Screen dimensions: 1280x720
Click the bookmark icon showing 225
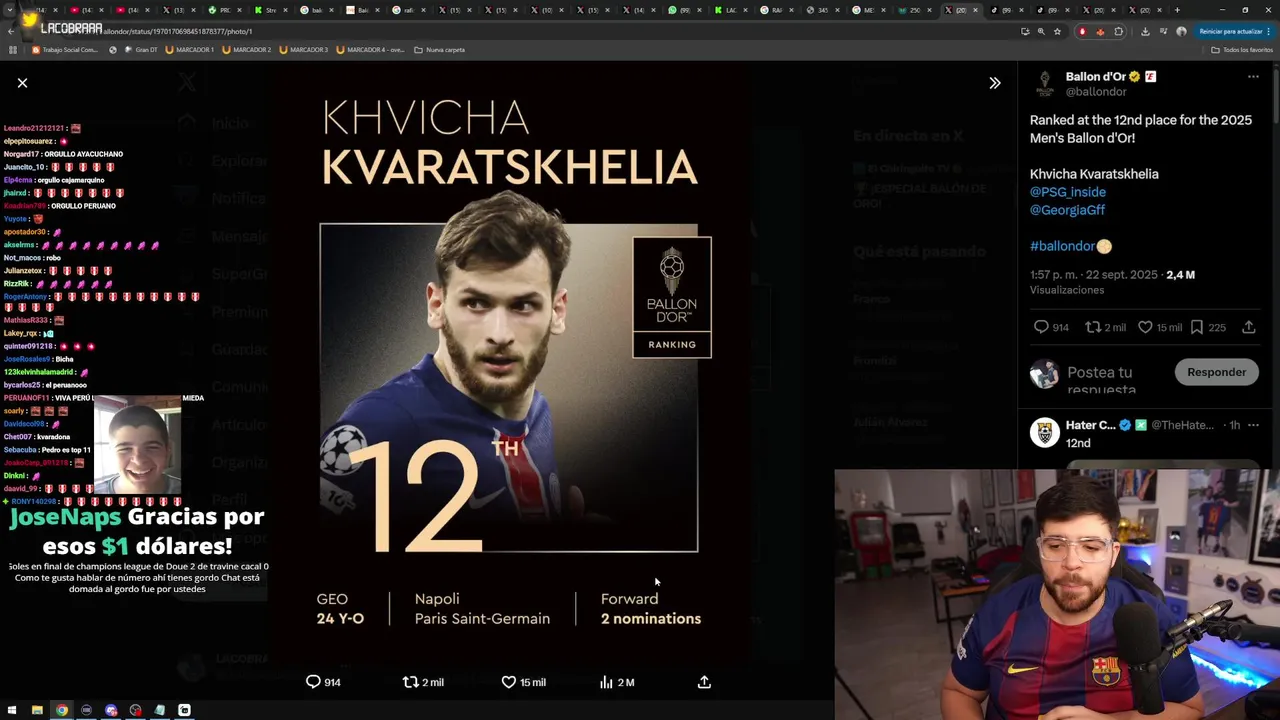click(x=1197, y=327)
